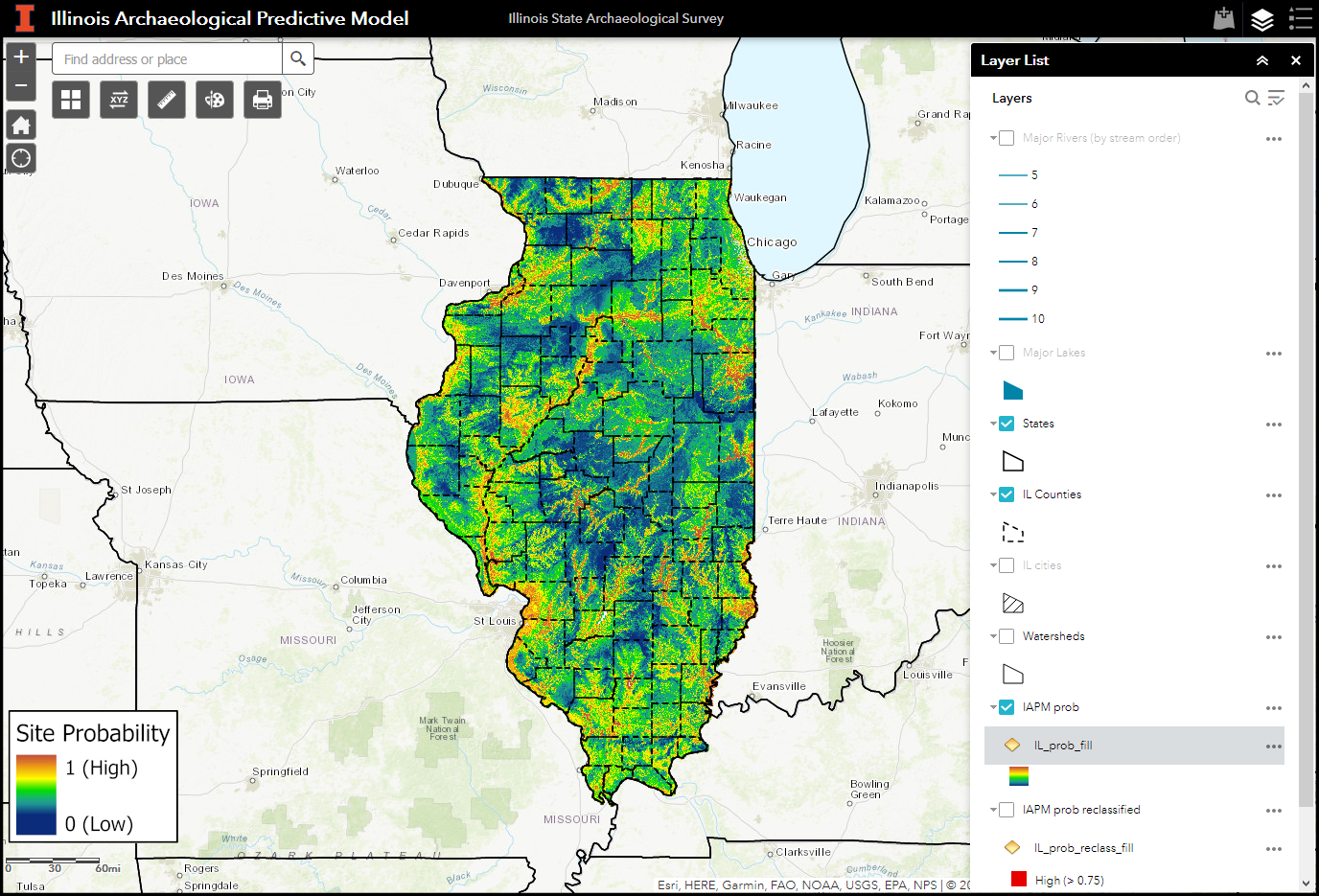Select the IL_prob_fill sublayer row
Viewport: 1319px width, 896px height.
pos(1134,746)
